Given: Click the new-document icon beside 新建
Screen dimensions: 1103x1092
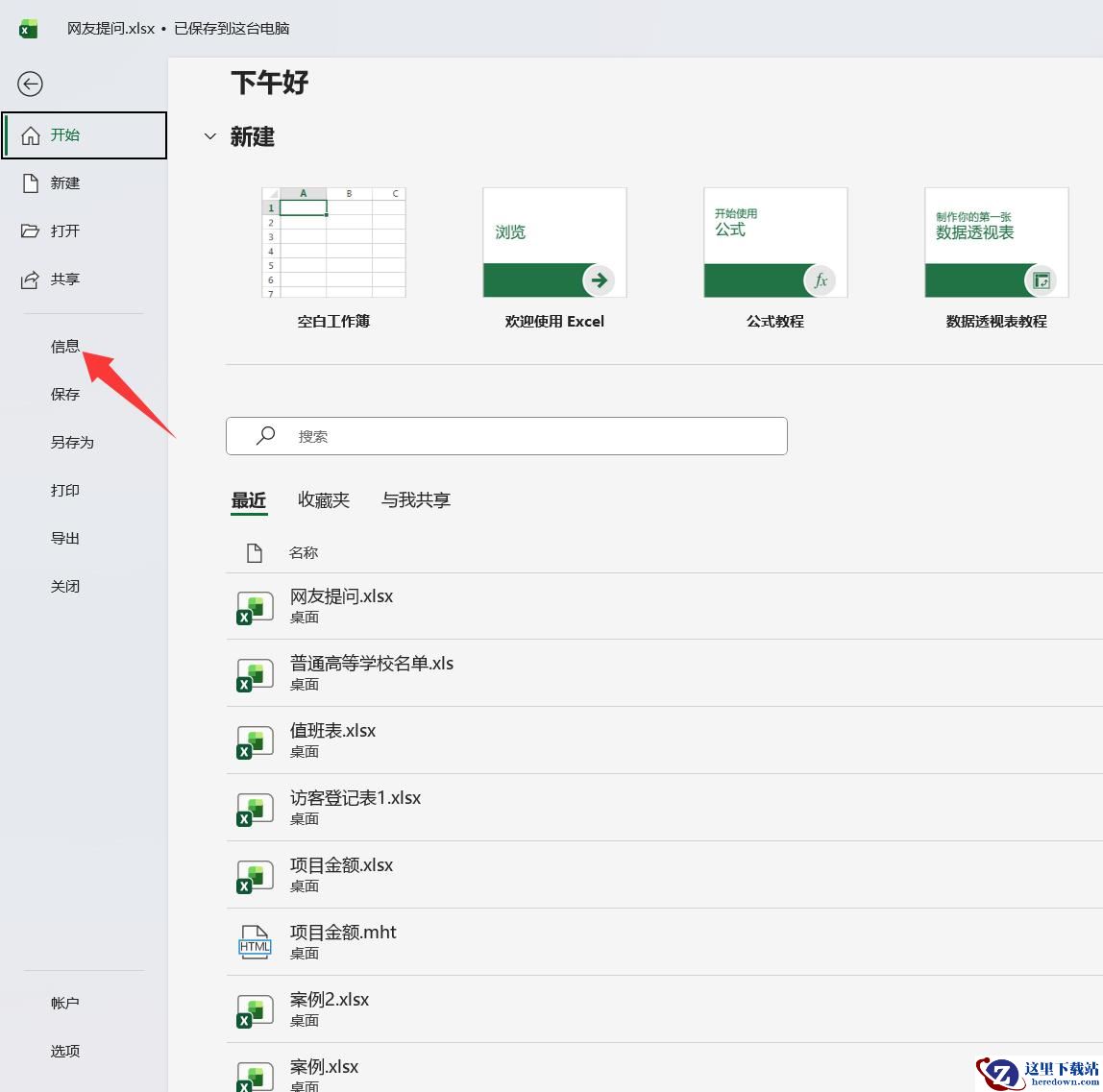Looking at the screenshot, I should [x=30, y=183].
